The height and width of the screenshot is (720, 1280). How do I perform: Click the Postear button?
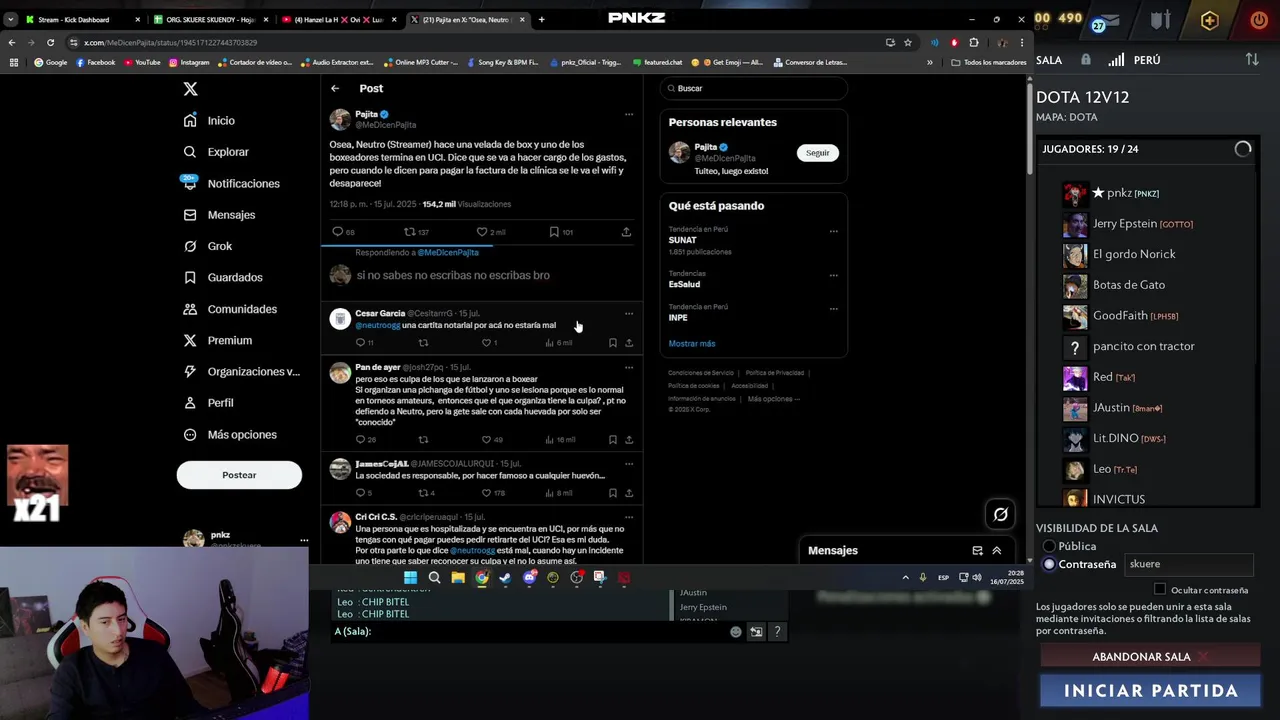[x=239, y=475]
